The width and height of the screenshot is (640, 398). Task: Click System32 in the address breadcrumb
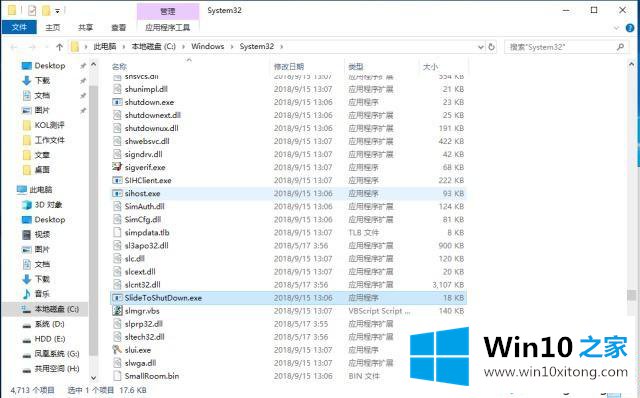[x=256, y=47]
